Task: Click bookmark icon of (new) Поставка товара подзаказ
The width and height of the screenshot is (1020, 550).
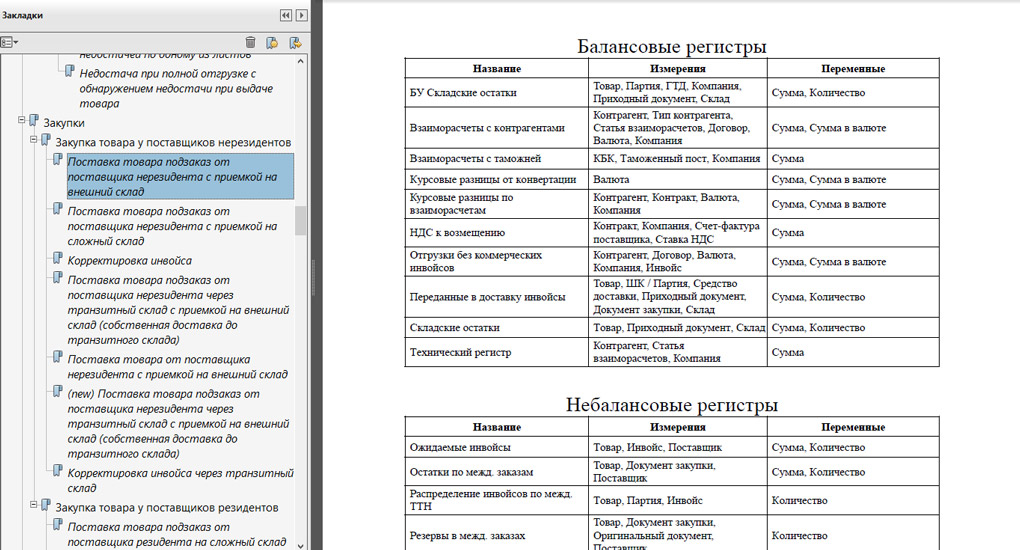Action: pyautogui.click(x=58, y=392)
